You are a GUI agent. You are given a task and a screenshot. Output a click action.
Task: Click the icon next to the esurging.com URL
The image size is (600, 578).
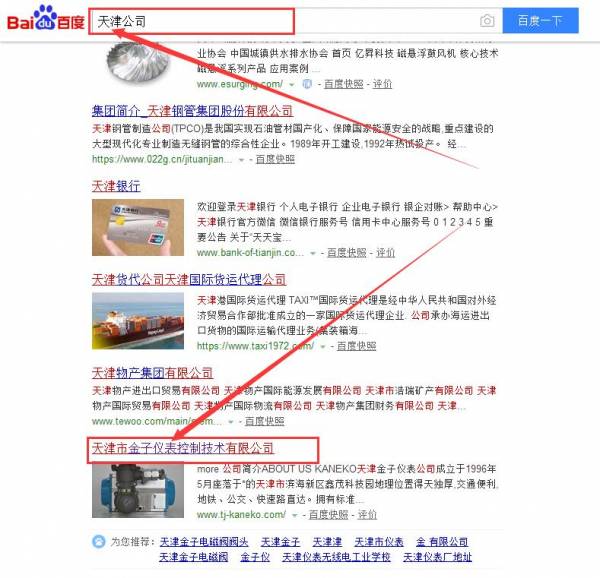[x=307, y=84]
